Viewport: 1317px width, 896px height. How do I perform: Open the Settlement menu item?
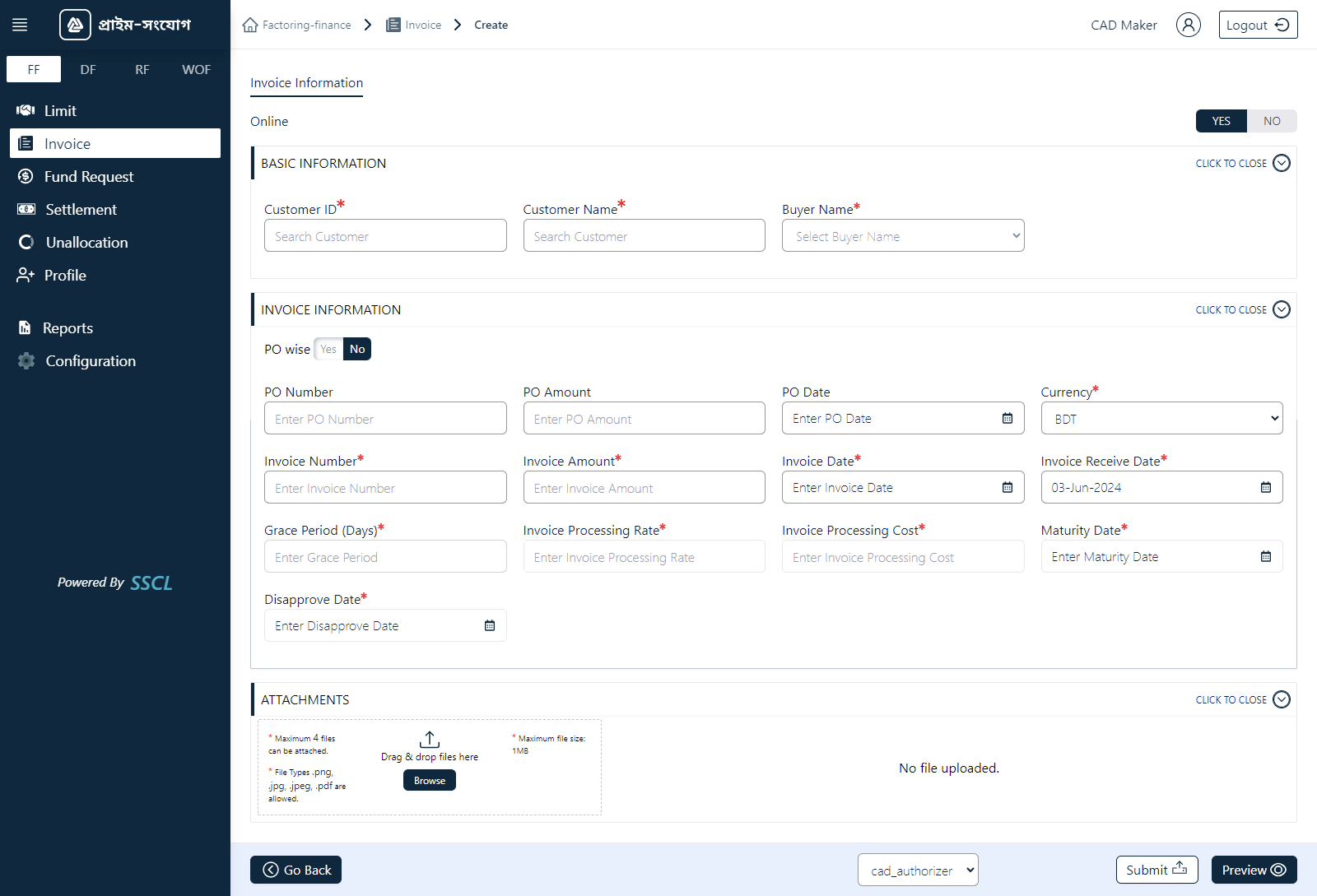pos(115,209)
